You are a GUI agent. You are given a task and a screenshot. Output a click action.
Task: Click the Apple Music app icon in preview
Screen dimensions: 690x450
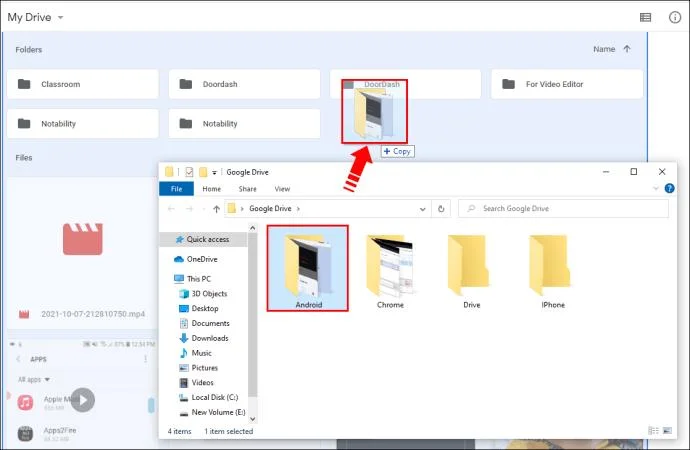click(25, 402)
